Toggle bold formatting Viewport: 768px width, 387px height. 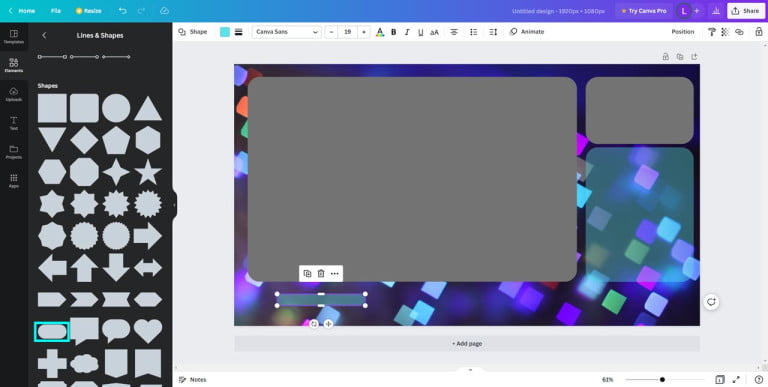[x=393, y=32]
